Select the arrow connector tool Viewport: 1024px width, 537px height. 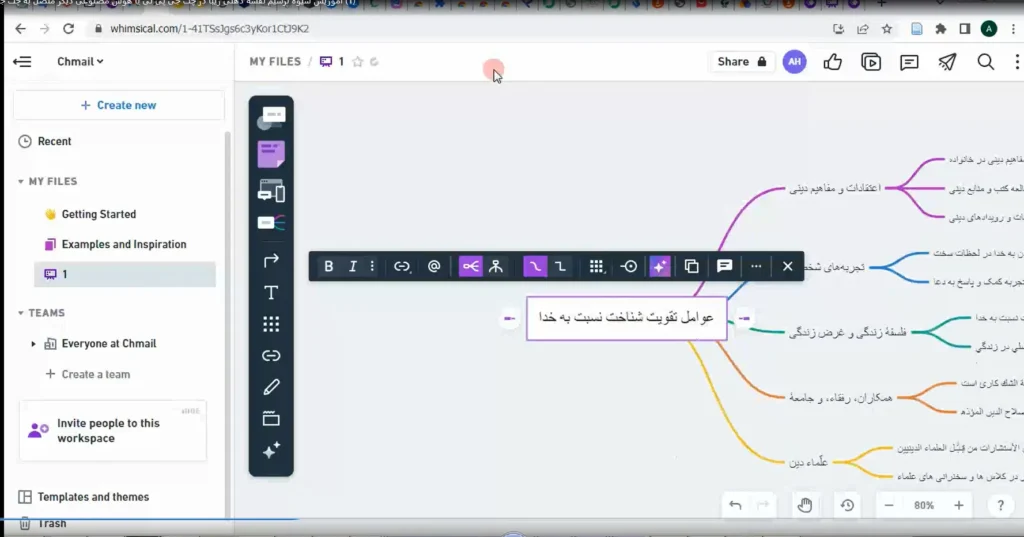271,261
